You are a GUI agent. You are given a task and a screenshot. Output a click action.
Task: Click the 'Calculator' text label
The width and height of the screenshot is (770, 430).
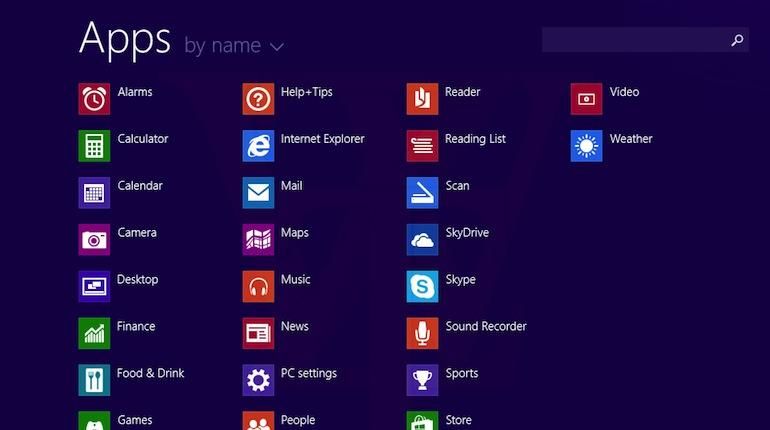tap(142, 139)
